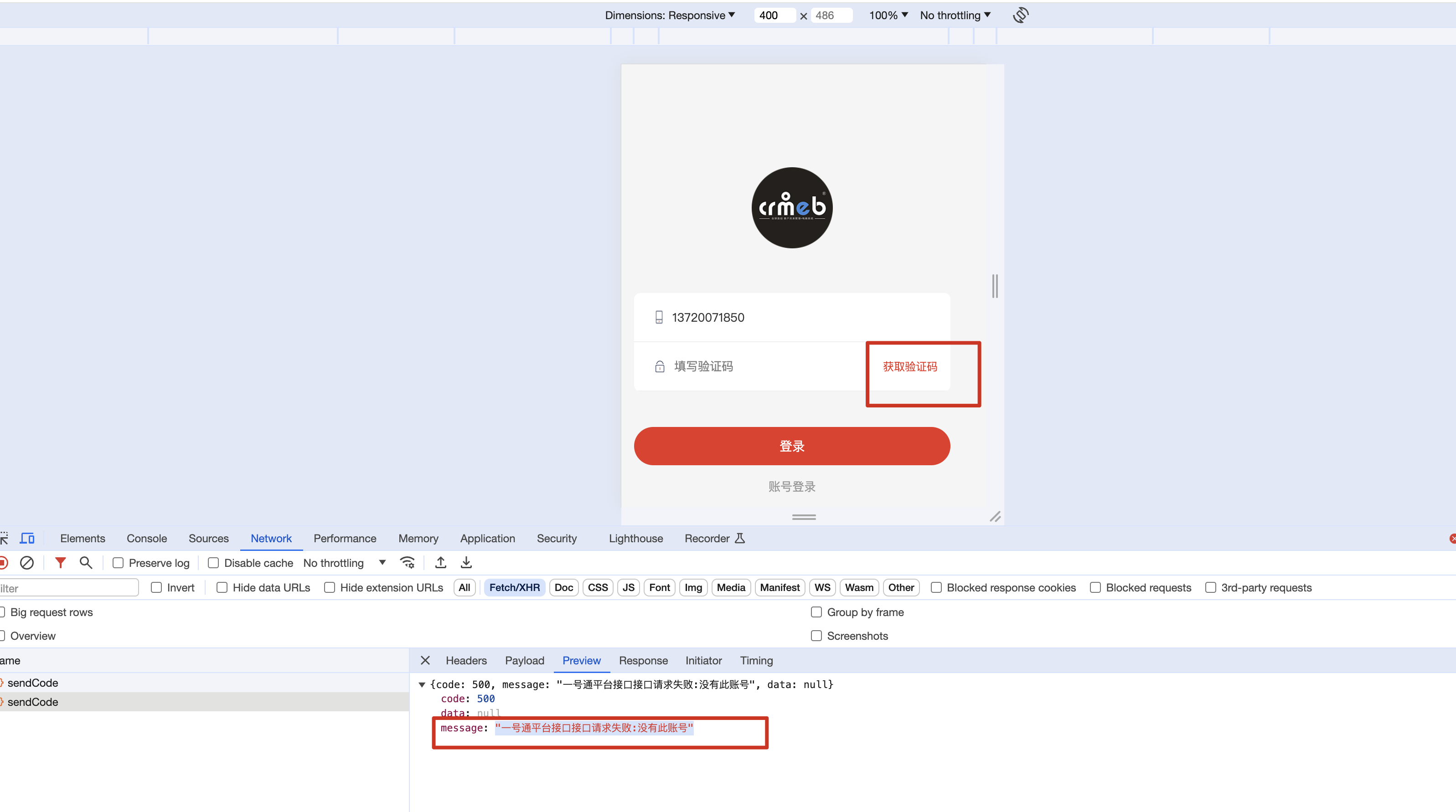
Task: Select the All filter type
Action: tap(465, 588)
